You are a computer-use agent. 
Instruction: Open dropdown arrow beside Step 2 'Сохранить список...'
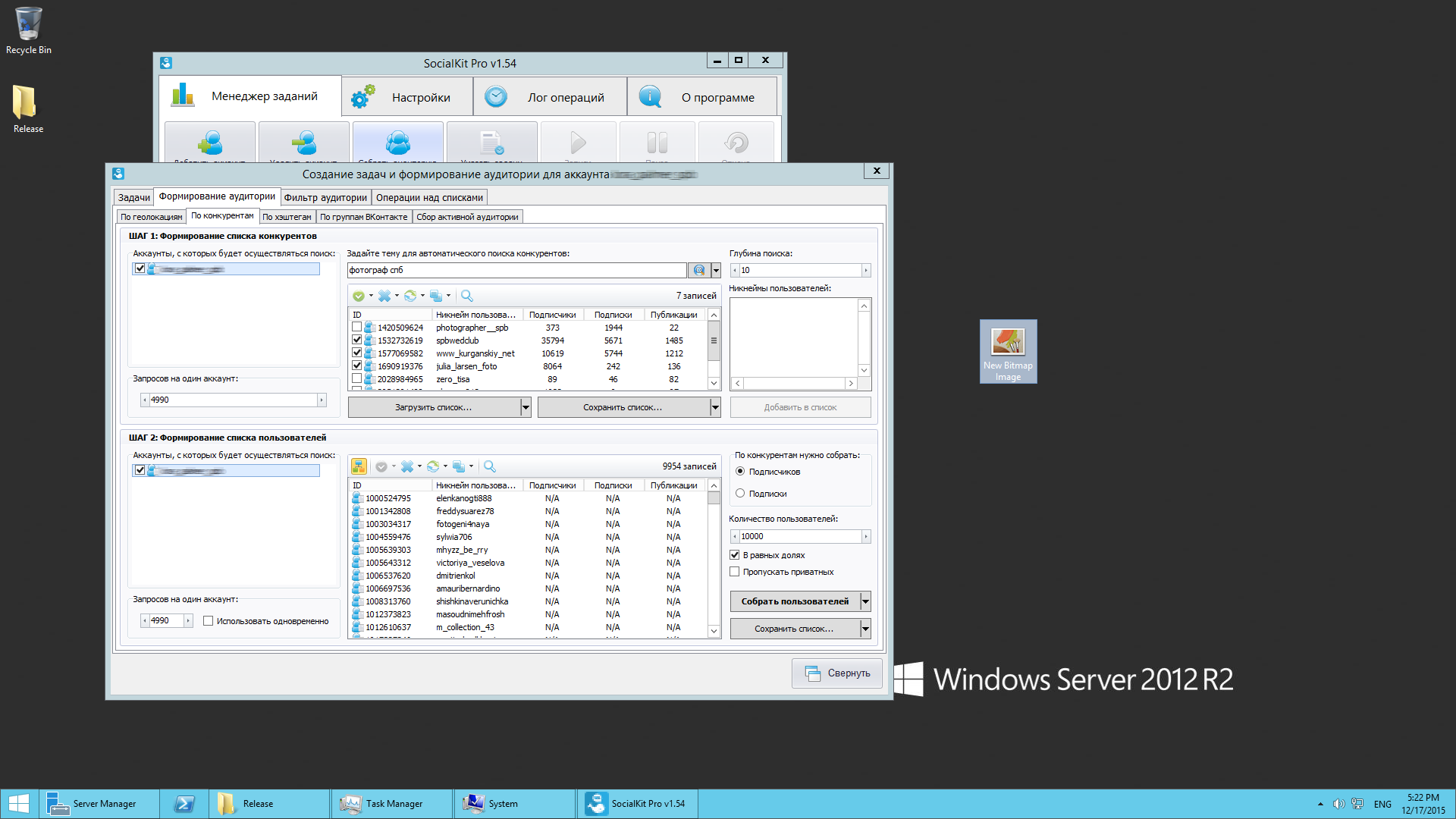pos(865,629)
